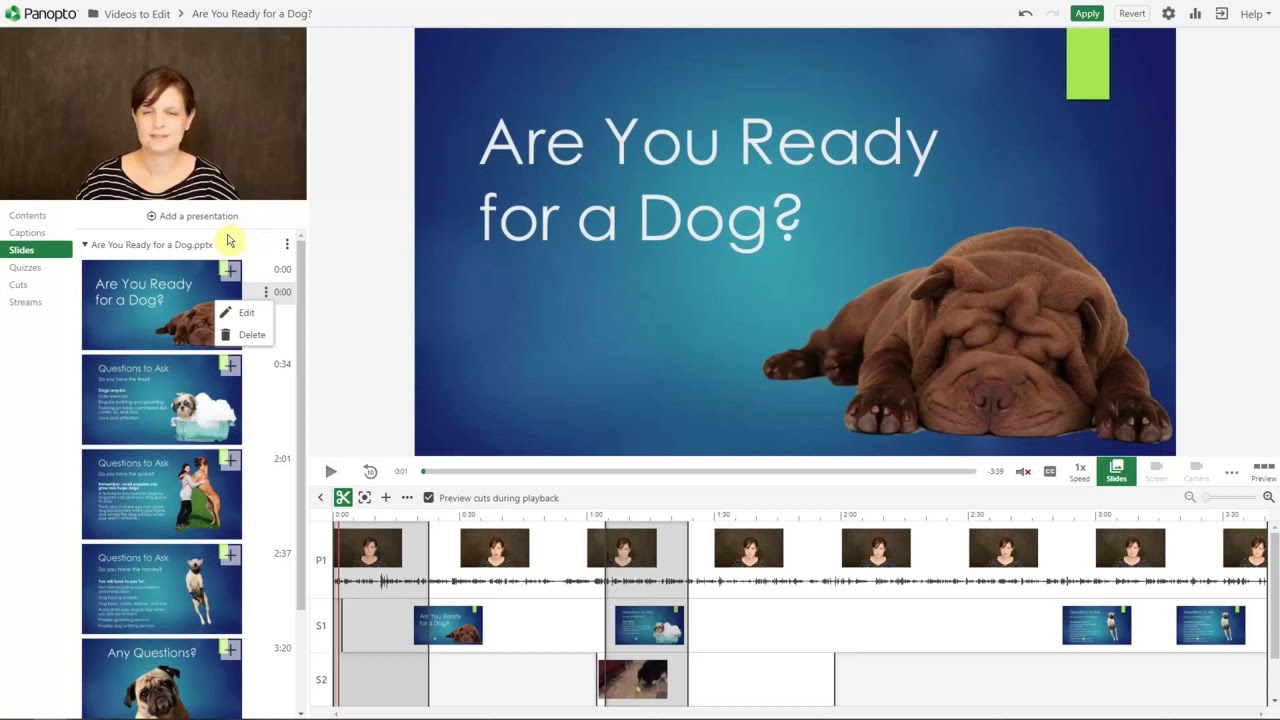1280x720 pixels.
Task: Change the 1x playback speed
Action: [1080, 472]
